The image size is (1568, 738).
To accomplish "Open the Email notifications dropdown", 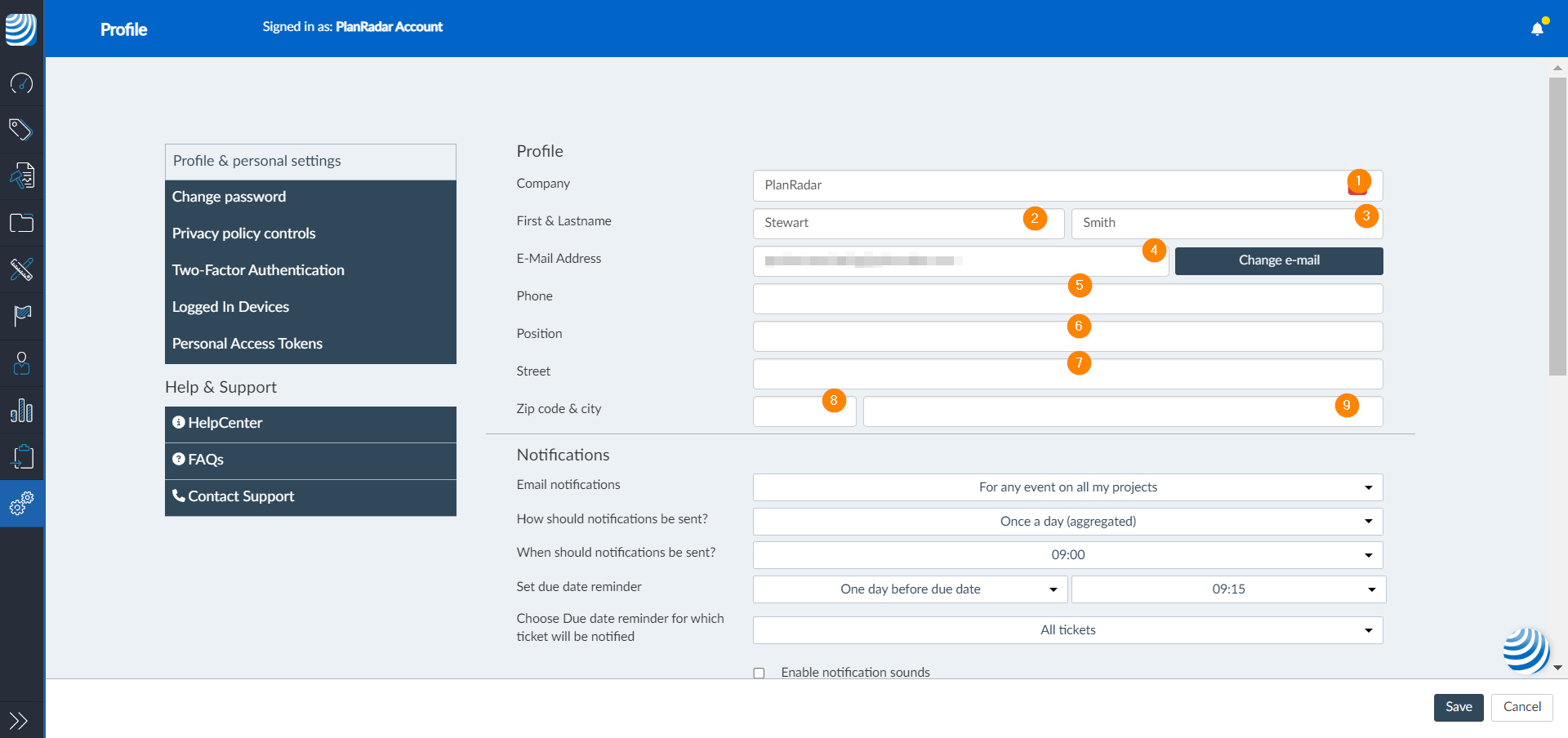I will point(1067,487).
